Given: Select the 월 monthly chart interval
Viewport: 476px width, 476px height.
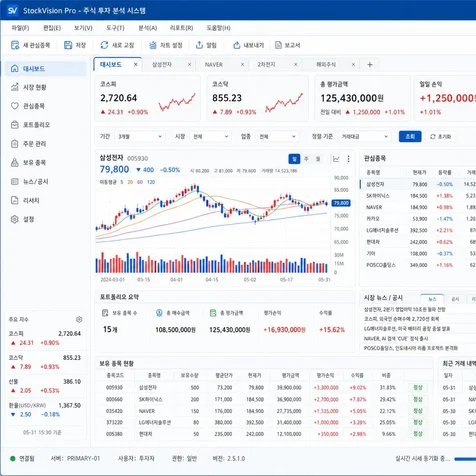Looking at the screenshot, I should click(x=318, y=159).
